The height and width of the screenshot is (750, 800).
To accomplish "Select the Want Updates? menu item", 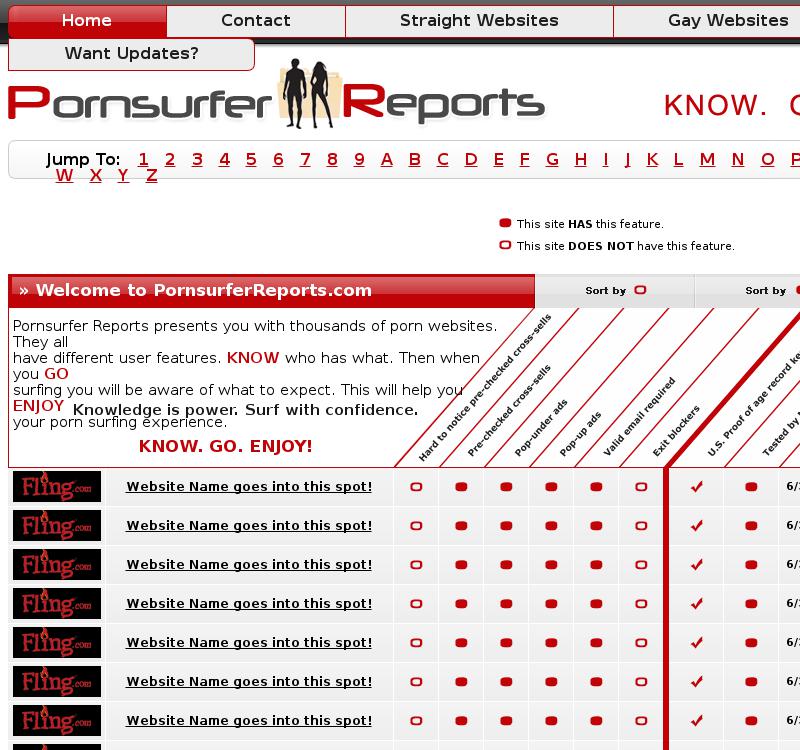I will (131, 54).
